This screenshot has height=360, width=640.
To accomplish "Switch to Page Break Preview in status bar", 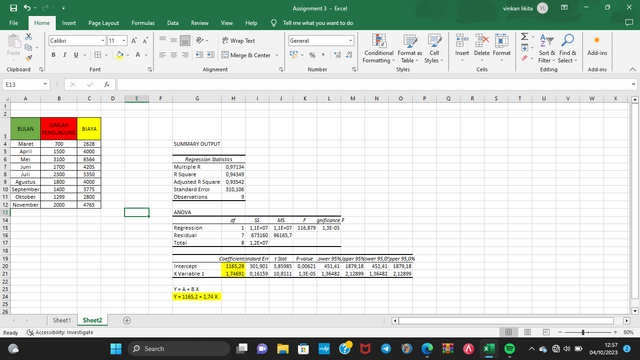I will tap(546, 332).
